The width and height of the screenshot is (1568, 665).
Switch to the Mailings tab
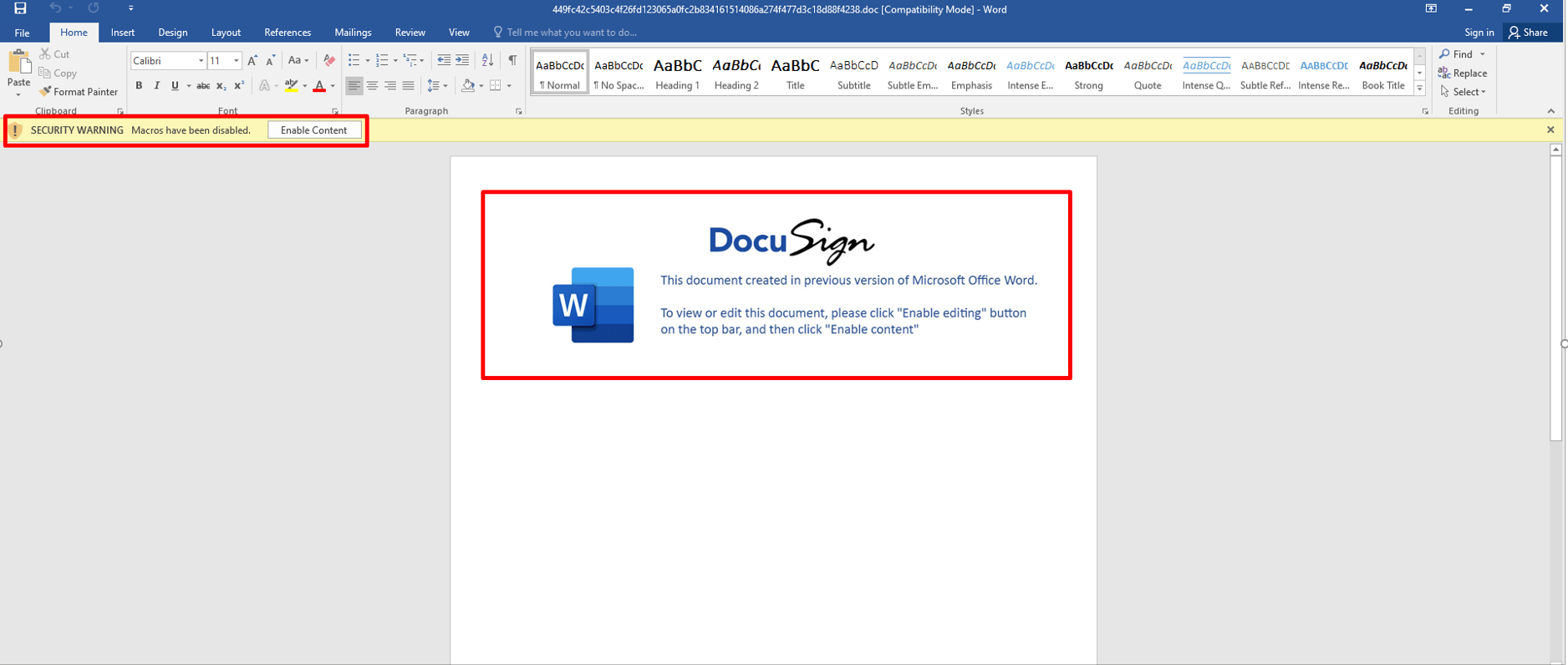click(353, 33)
